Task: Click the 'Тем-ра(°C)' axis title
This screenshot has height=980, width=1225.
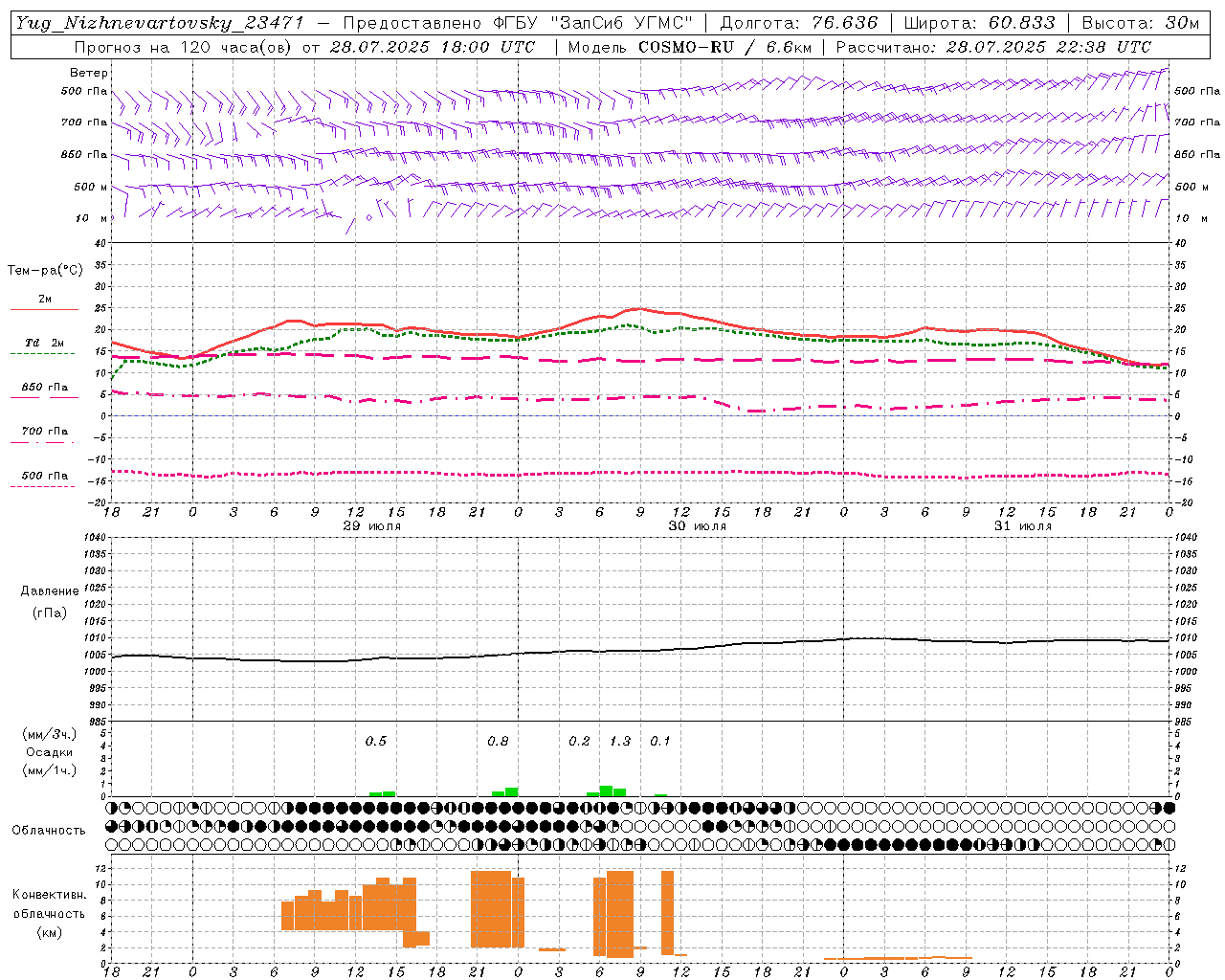Action: pyautogui.click(x=45, y=271)
